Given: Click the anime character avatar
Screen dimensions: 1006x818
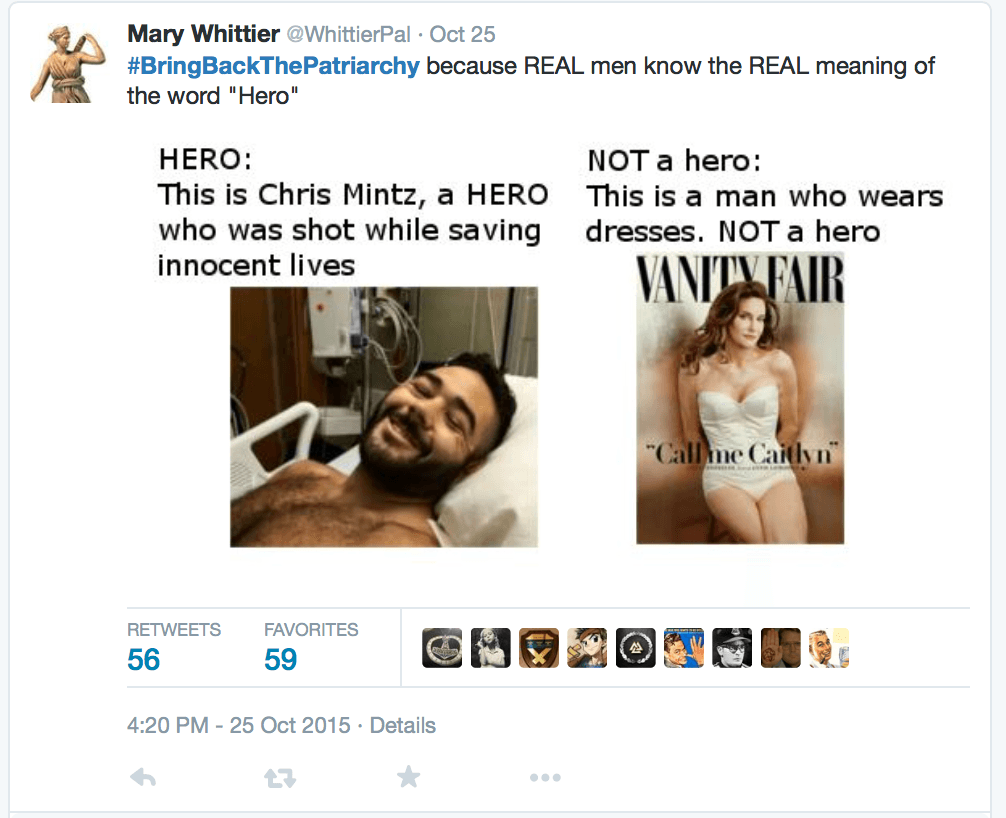Looking at the screenshot, I should [x=587, y=648].
